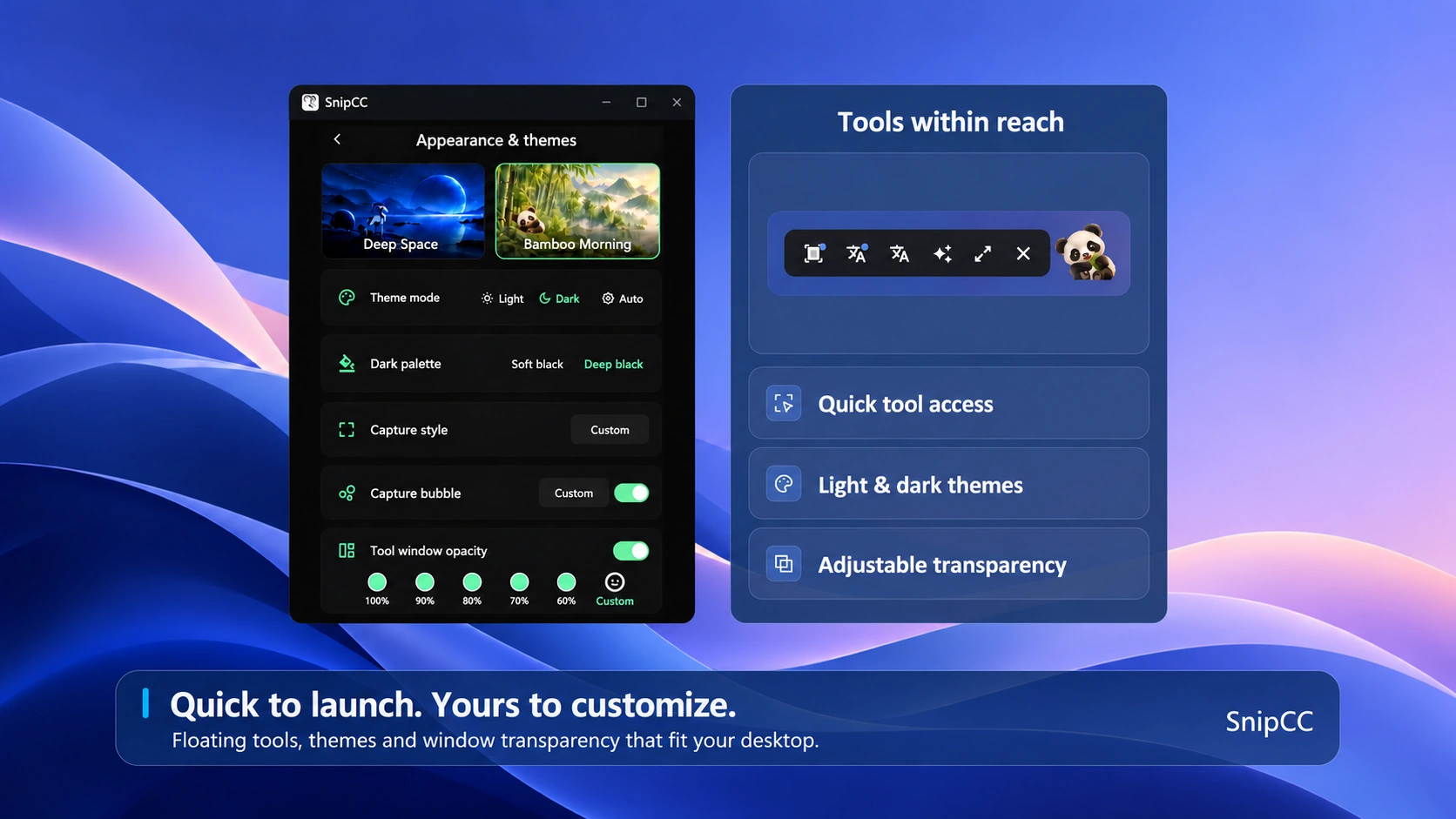Click the Theme mode palette icon
The image size is (1456, 819).
[347, 298]
